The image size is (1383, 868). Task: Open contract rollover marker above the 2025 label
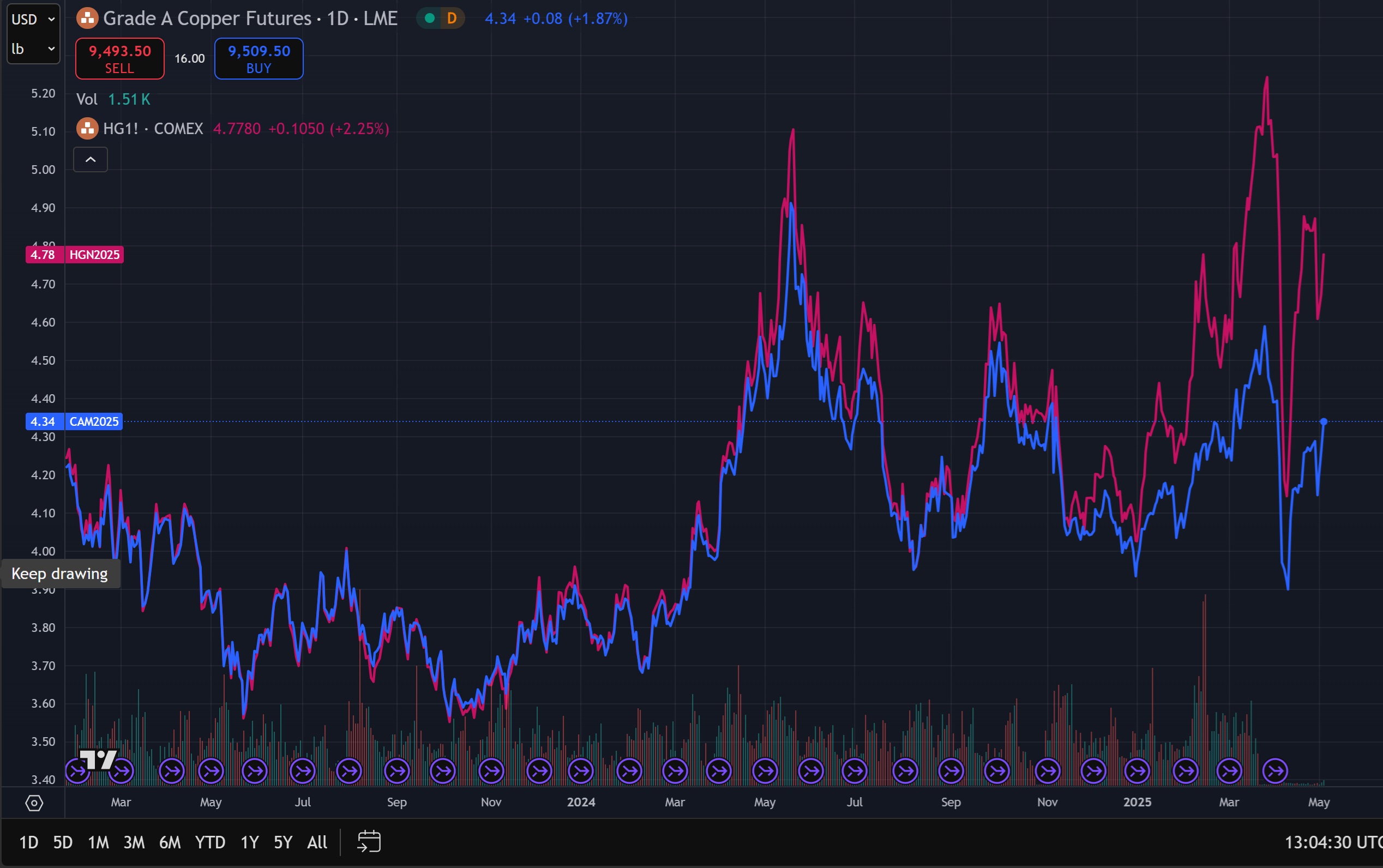(1137, 771)
